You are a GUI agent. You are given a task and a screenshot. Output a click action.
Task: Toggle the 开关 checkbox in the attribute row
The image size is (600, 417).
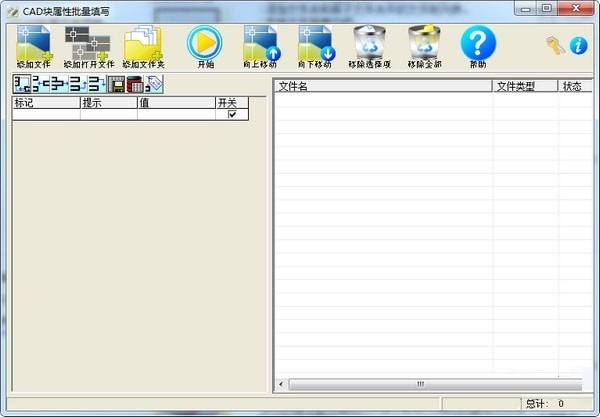[232, 114]
